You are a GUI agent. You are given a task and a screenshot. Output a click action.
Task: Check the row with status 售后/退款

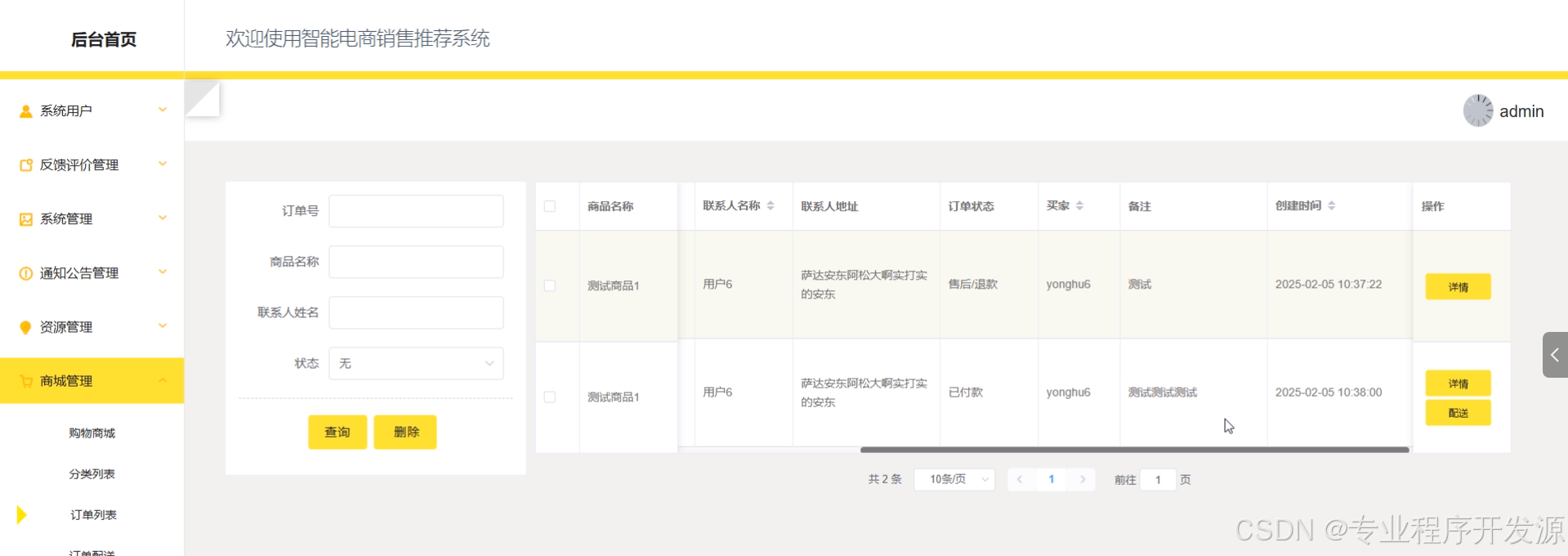coord(550,285)
